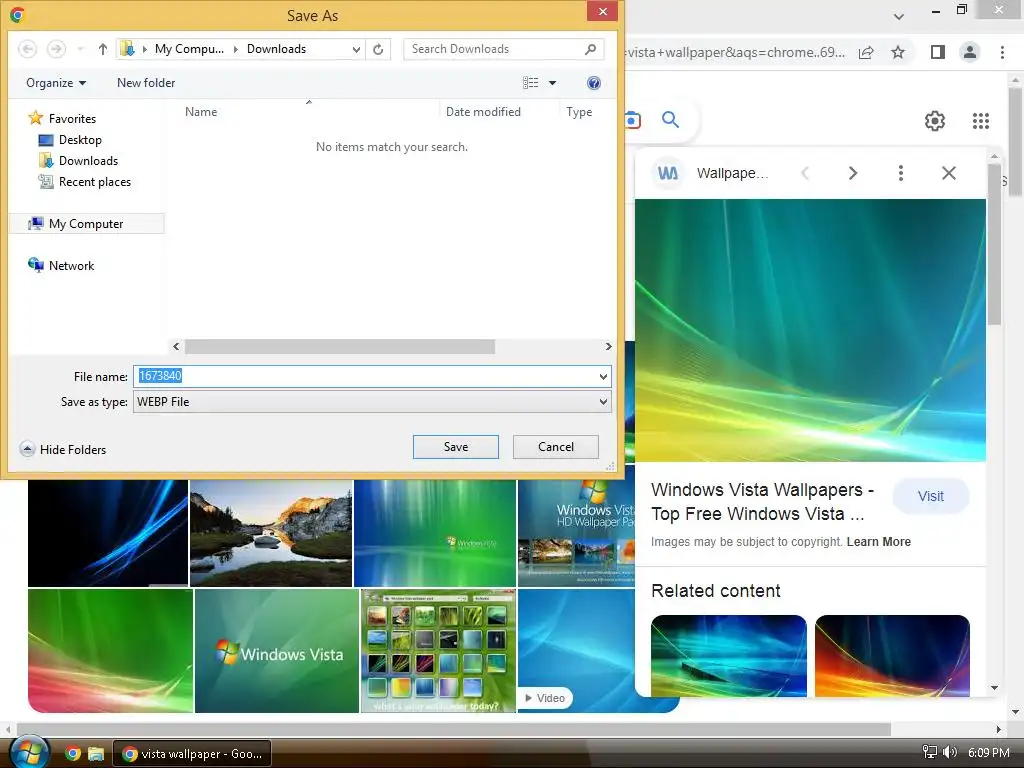Open the network tray icon
The height and width of the screenshot is (768, 1024).
coord(929,752)
